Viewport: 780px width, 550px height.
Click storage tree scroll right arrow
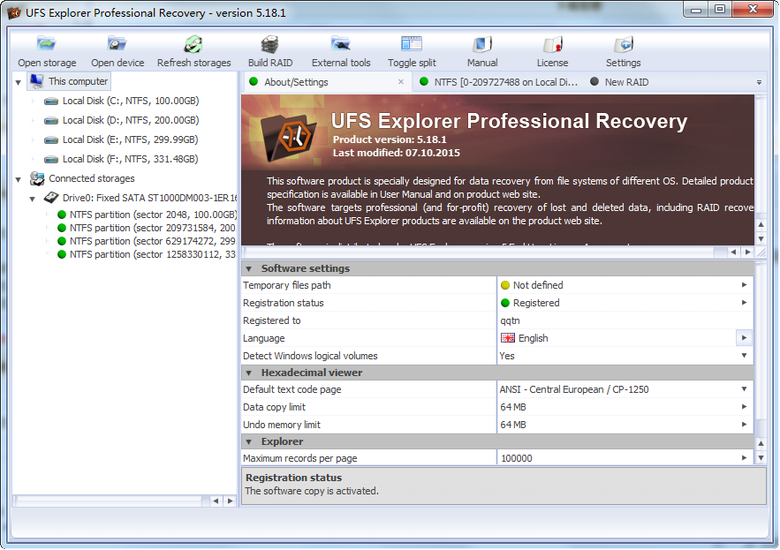pyautogui.click(x=230, y=501)
